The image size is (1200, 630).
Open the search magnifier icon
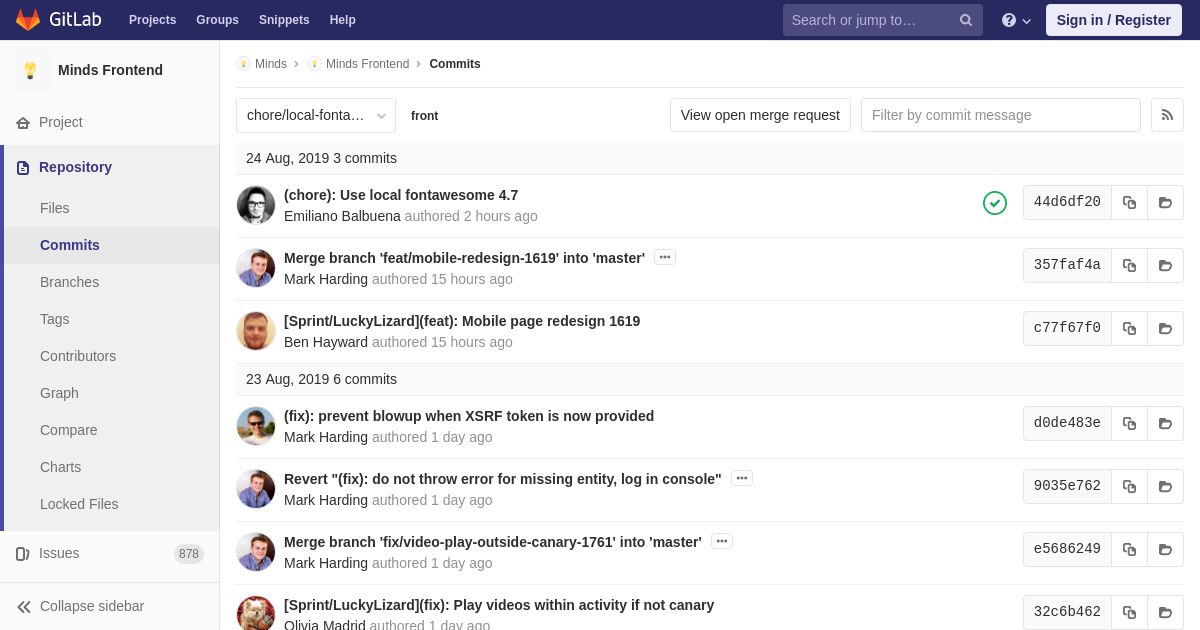[x=966, y=20]
